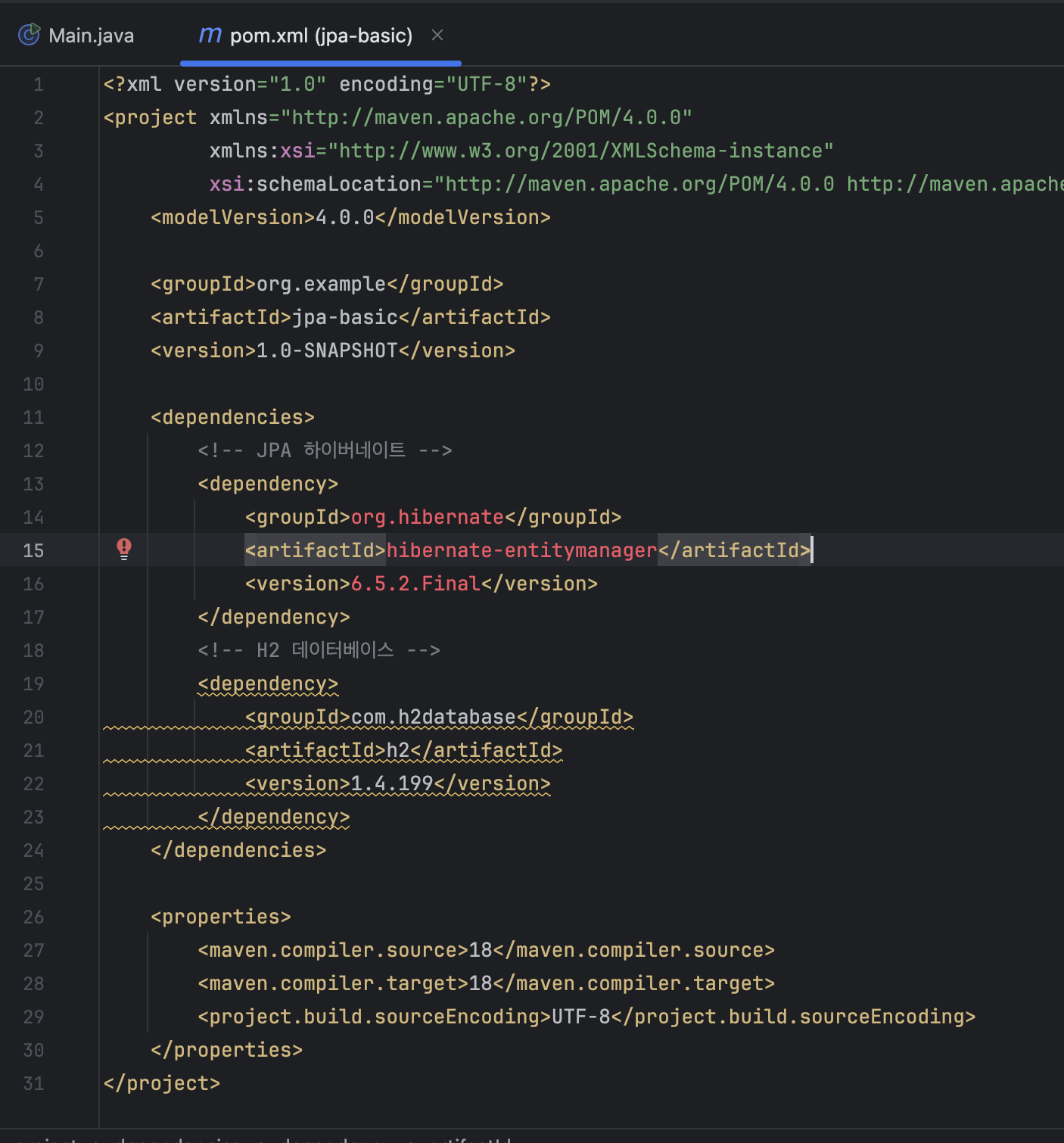
Task: Click the underlined dependency tag on line 19
Action: pyautogui.click(x=268, y=684)
